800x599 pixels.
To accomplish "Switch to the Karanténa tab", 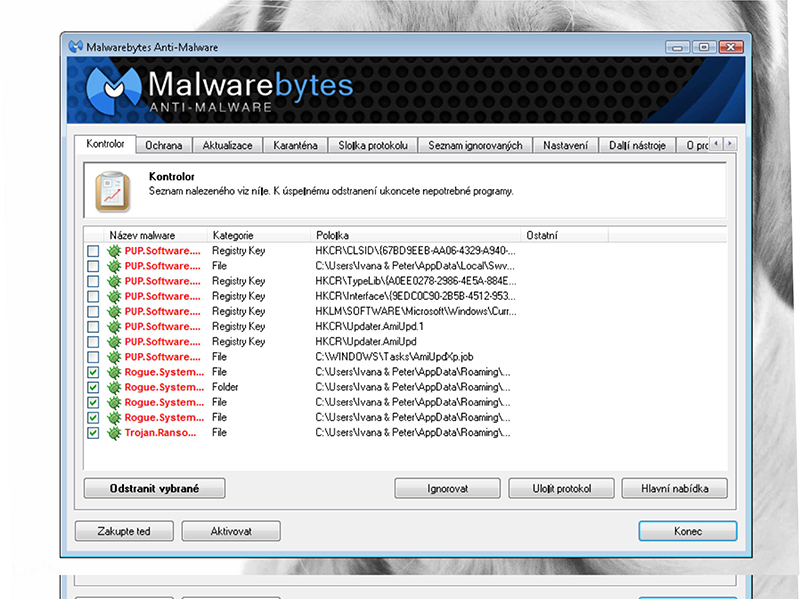I will click(x=295, y=146).
